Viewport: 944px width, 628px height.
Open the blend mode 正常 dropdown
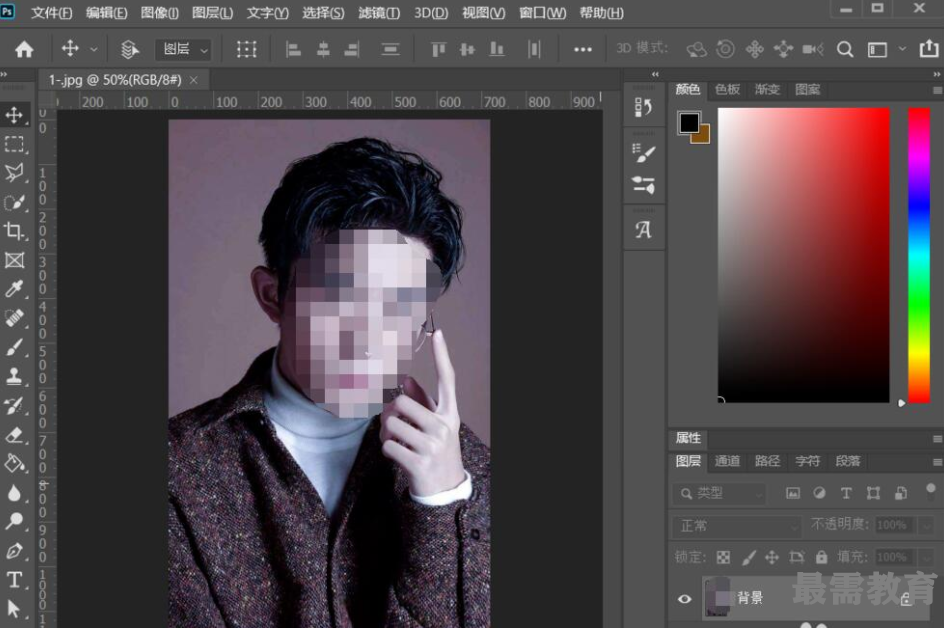[737, 526]
